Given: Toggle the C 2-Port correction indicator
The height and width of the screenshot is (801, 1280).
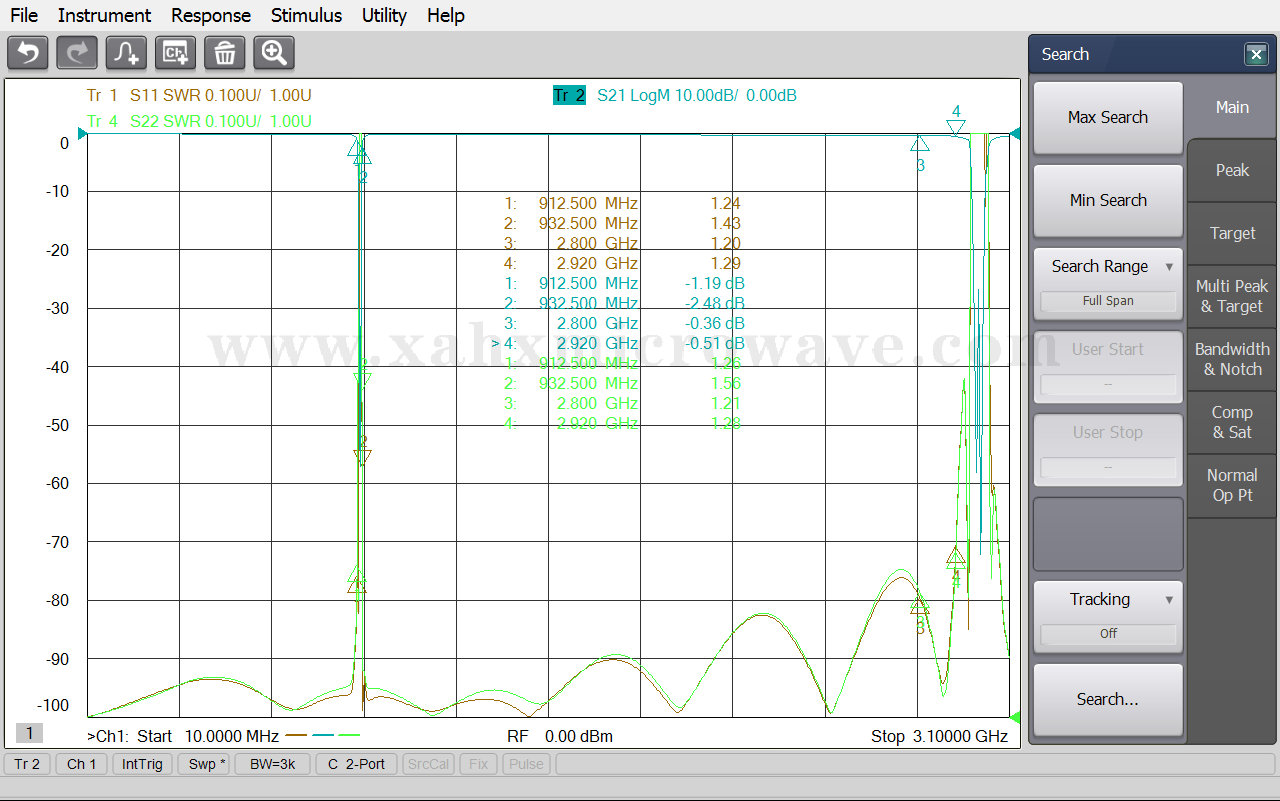Looking at the screenshot, I should coord(356,764).
